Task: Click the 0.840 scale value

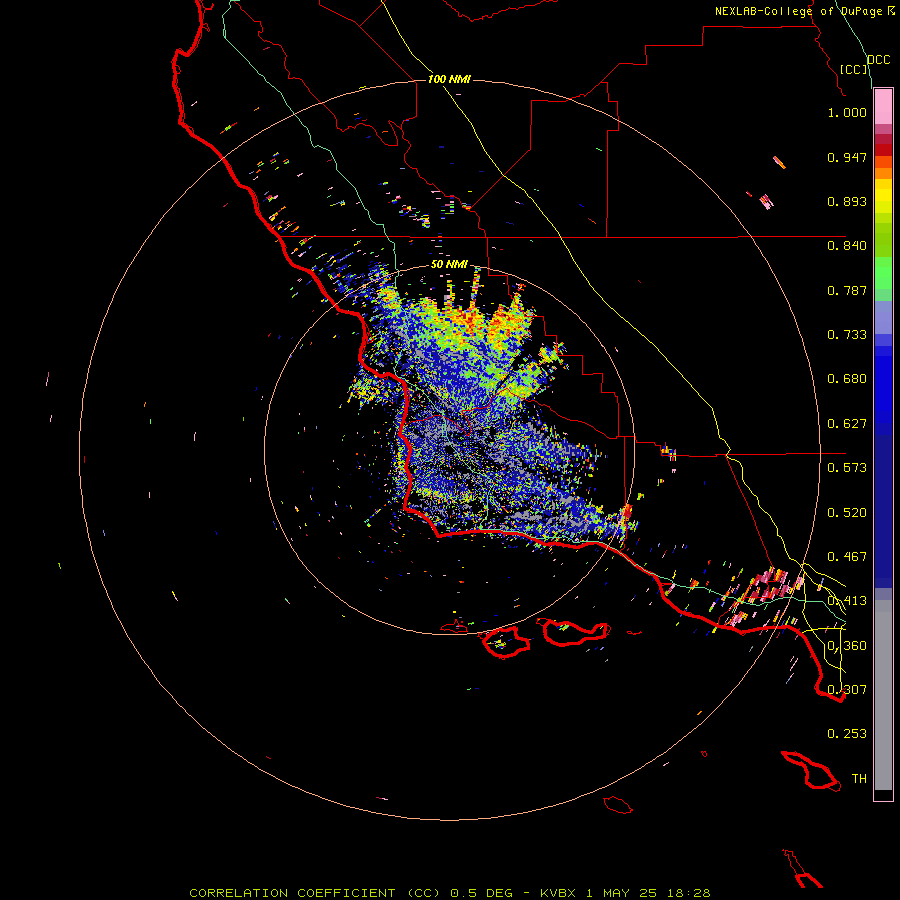Action: pyautogui.click(x=847, y=246)
